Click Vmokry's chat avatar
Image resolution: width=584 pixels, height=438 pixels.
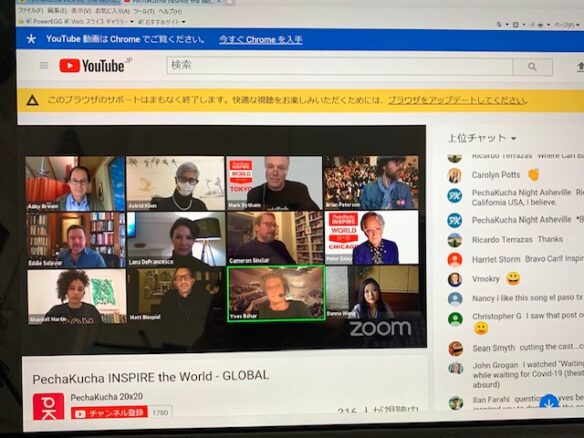pos(455,279)
